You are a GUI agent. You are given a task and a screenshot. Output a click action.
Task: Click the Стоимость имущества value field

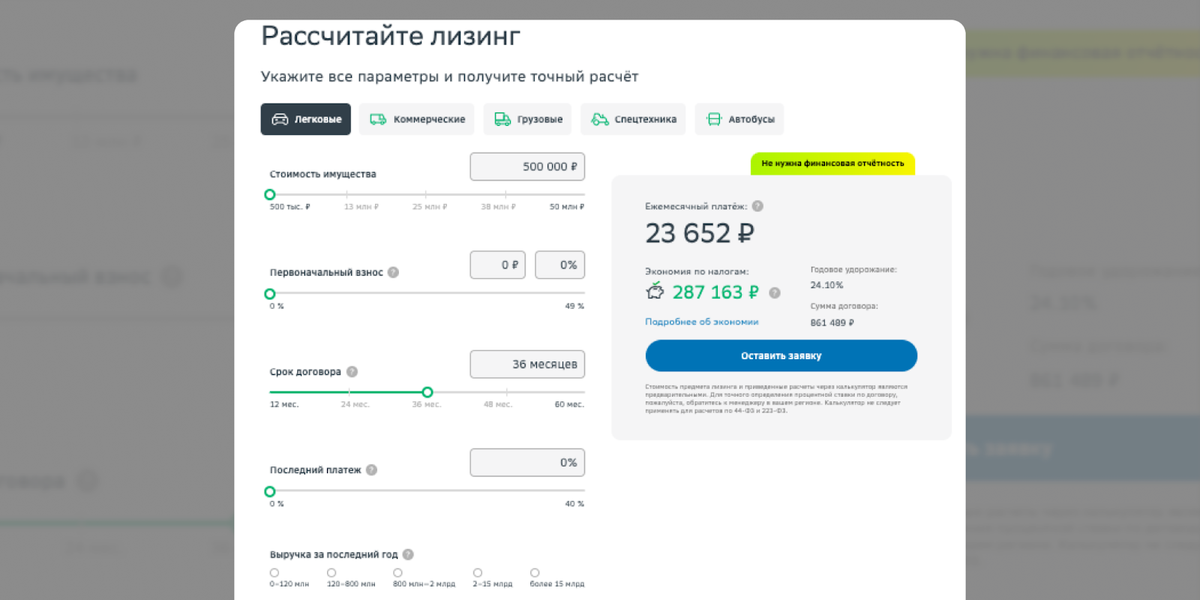click(527, 166)
